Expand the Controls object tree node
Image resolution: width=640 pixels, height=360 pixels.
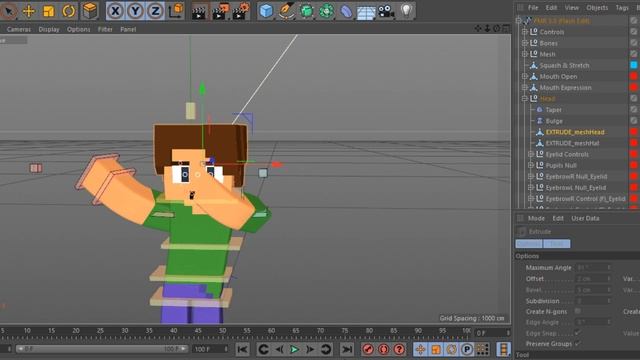coord(525,32)
